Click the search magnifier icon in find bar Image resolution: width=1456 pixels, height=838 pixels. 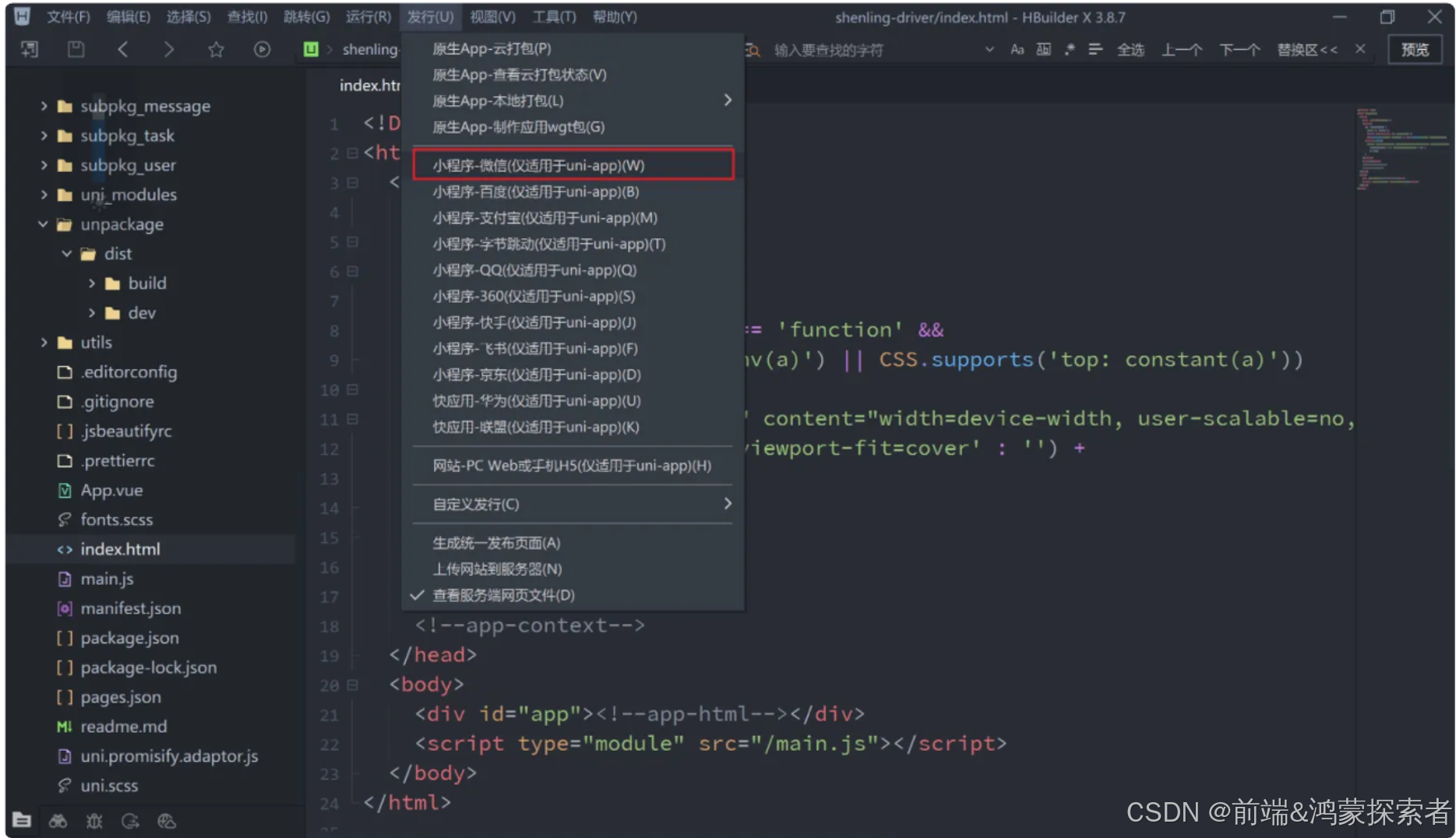tap(753, 50)
